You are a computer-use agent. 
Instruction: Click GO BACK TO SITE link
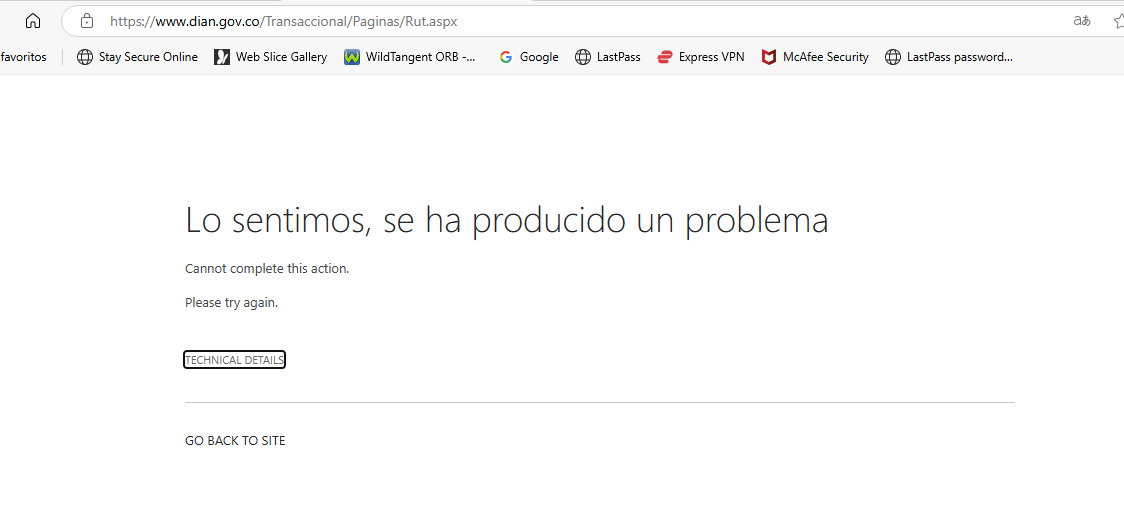[x=235, y=440]
